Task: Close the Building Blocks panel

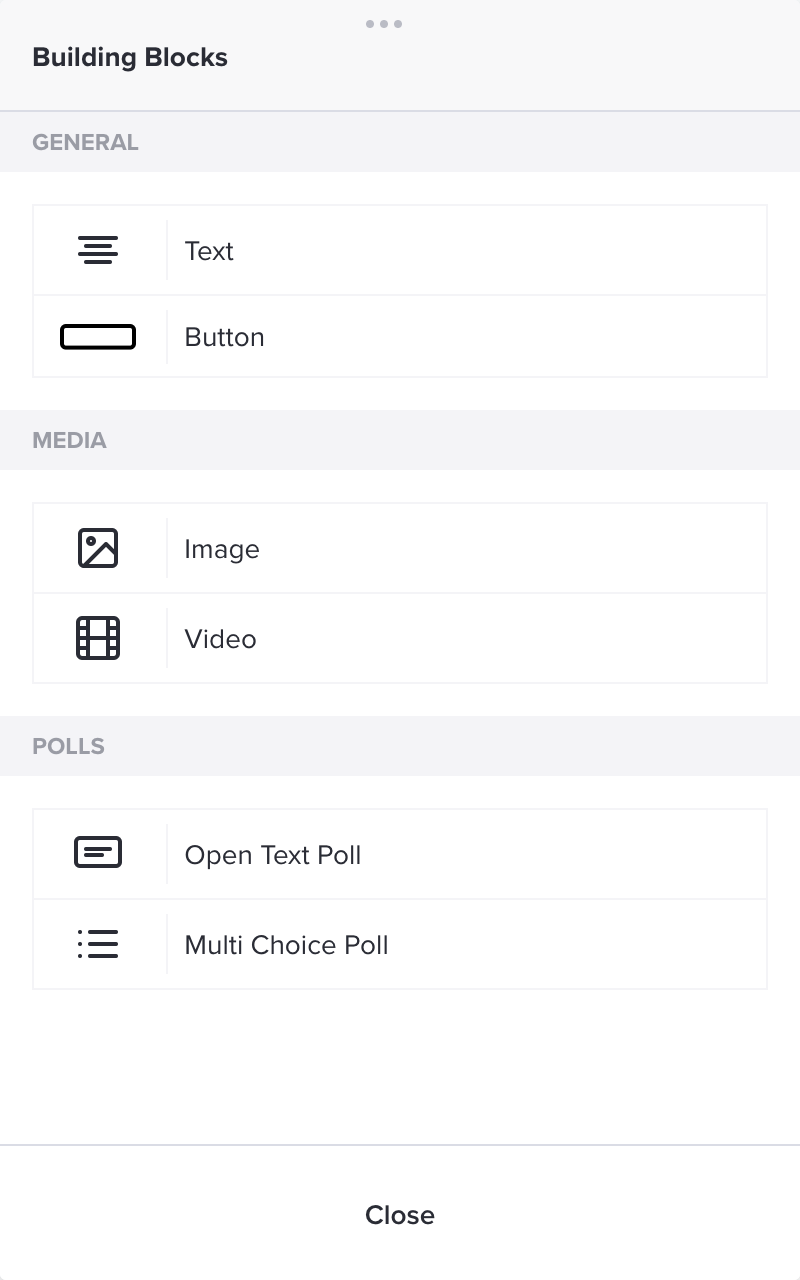Action: (x=400, y=1215)
